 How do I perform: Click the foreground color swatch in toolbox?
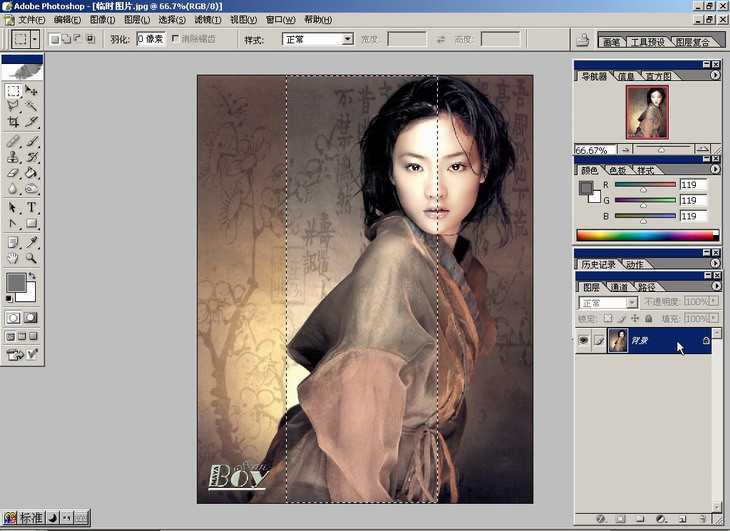pyautogui.click(x=15, y=282)
